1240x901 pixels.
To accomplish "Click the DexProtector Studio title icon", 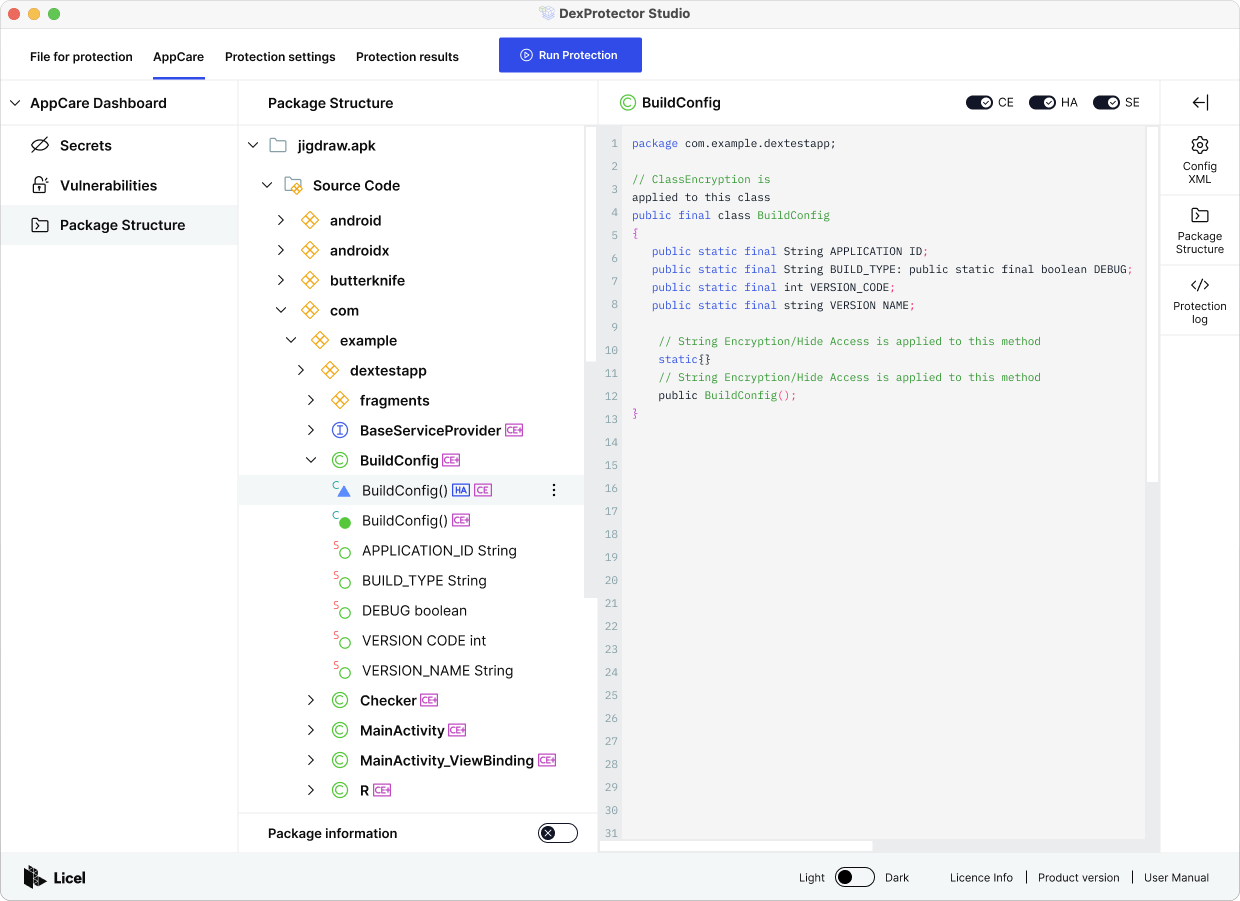I will click(x=547, y=14).
